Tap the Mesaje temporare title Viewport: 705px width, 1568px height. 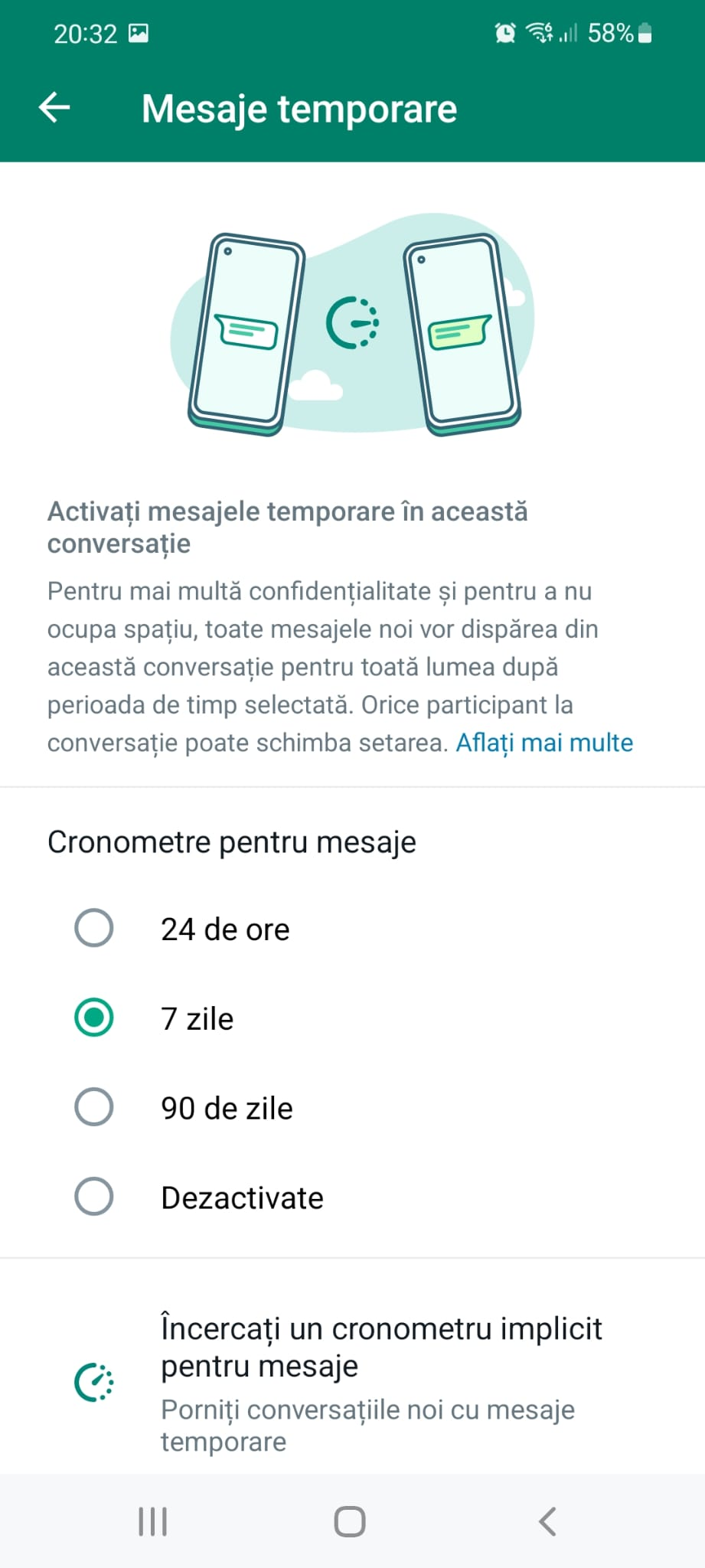click(299, 109)
